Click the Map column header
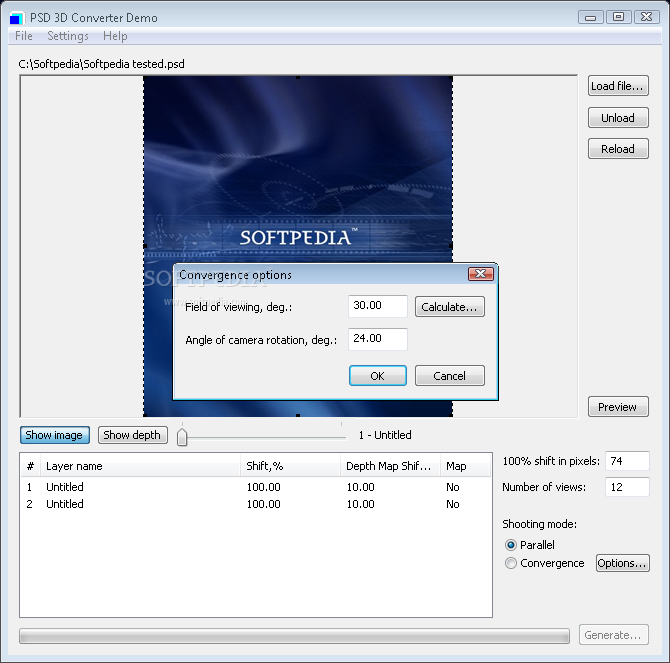The image size is (670, 663). pyautogui.click(x=465, y=466)
